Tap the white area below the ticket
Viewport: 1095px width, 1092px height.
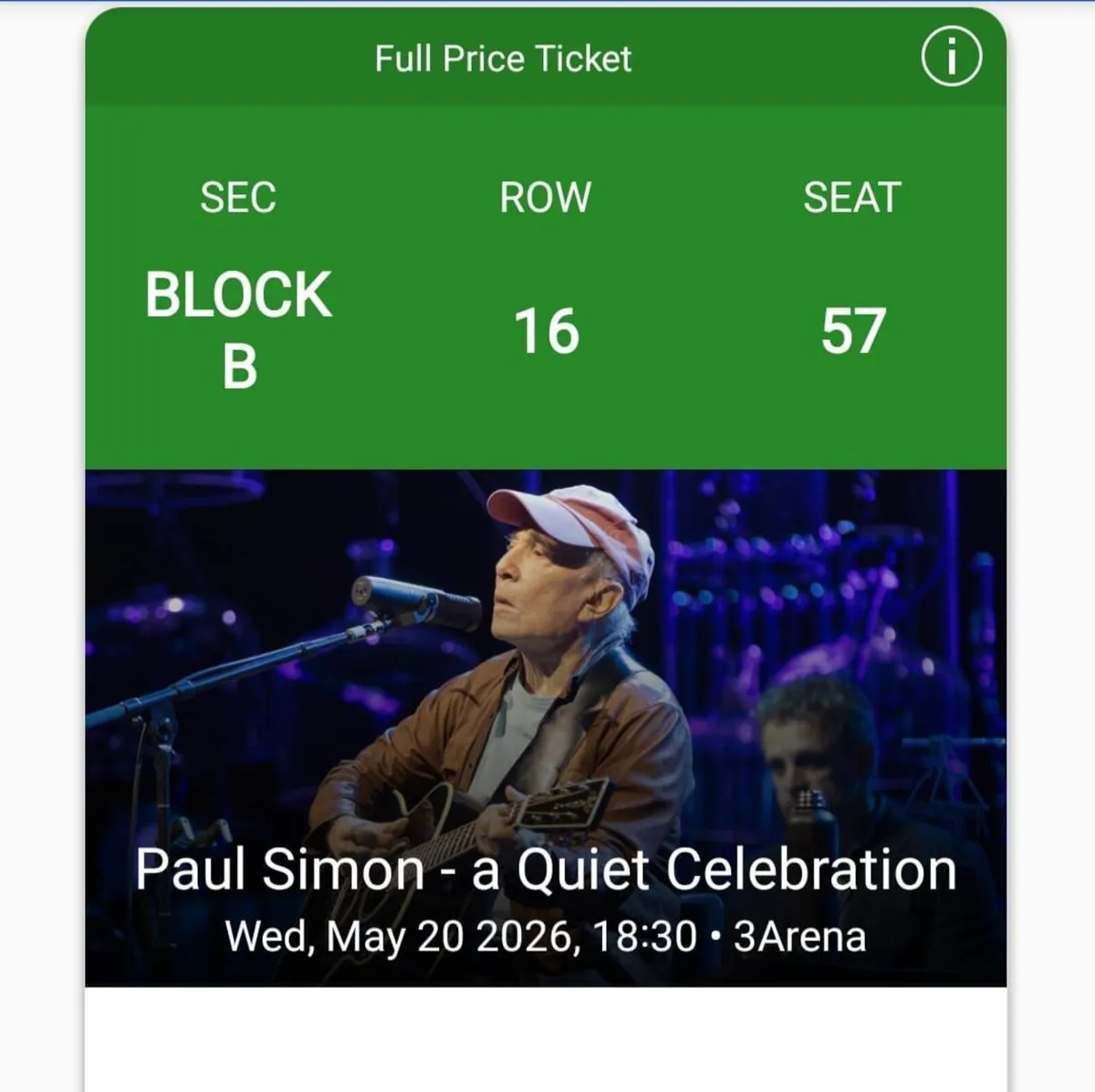(x=547, y=1040)
